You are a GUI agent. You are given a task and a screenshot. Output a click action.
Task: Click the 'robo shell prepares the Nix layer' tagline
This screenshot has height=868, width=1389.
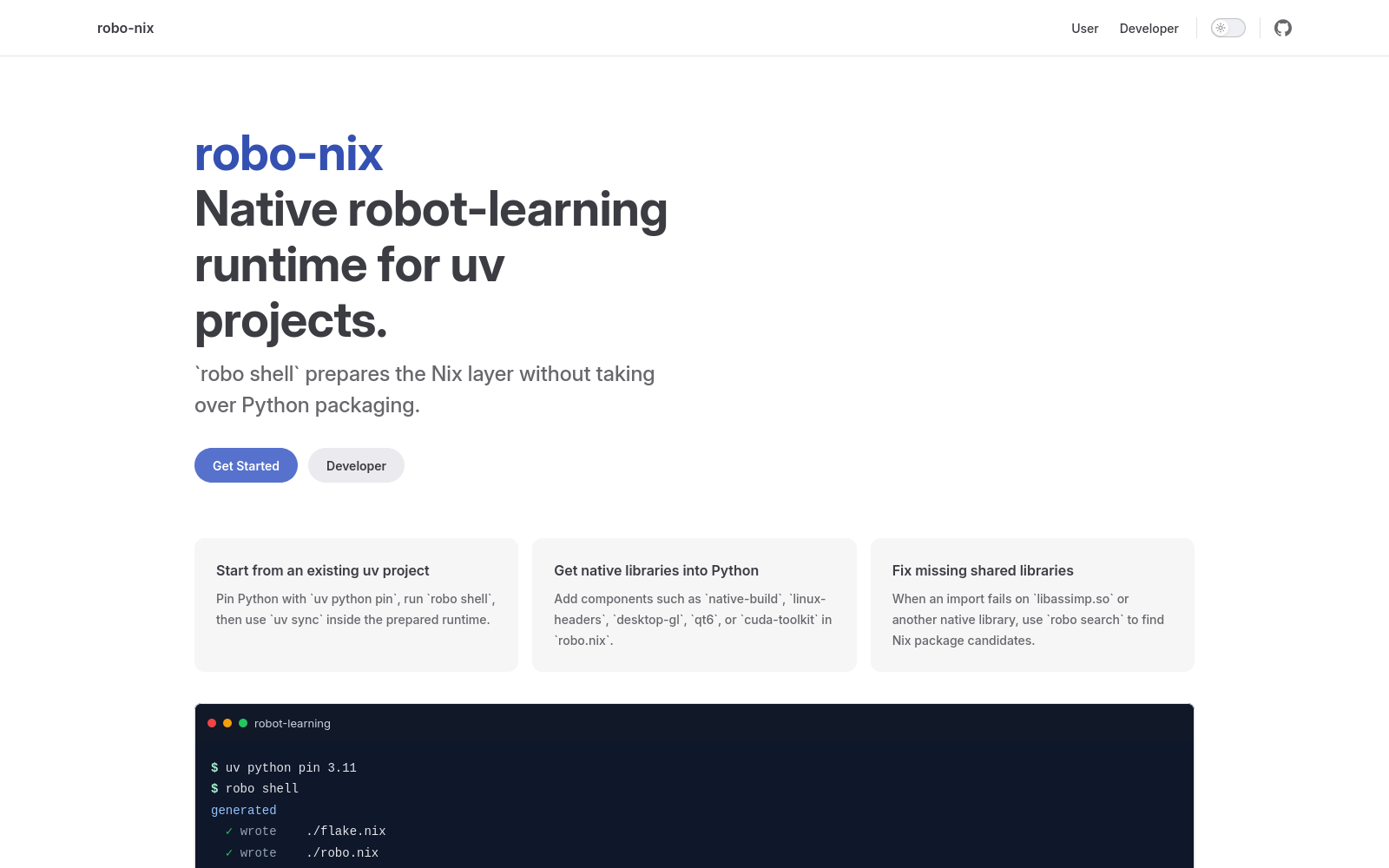[425, 389]
